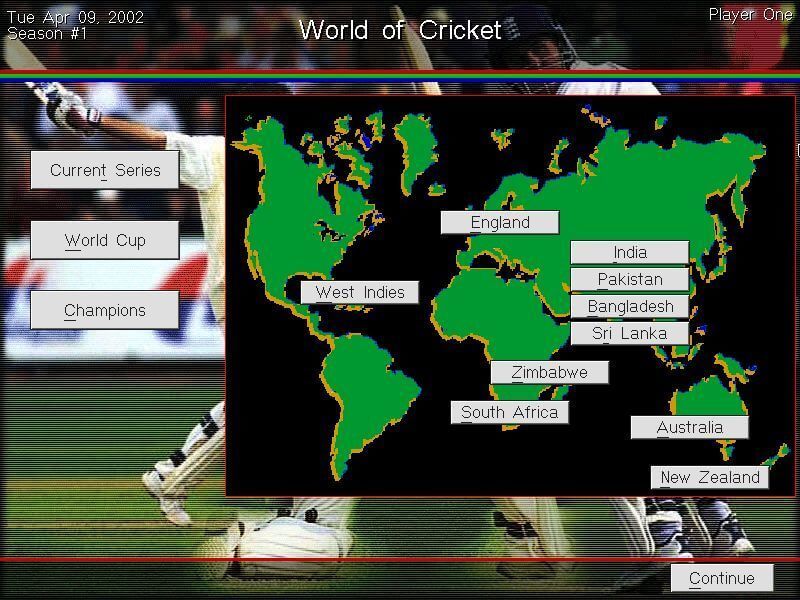Click the Season #1 label
Image resolution: width=800 pixels, height=600 pixels.
pos(47,34)
